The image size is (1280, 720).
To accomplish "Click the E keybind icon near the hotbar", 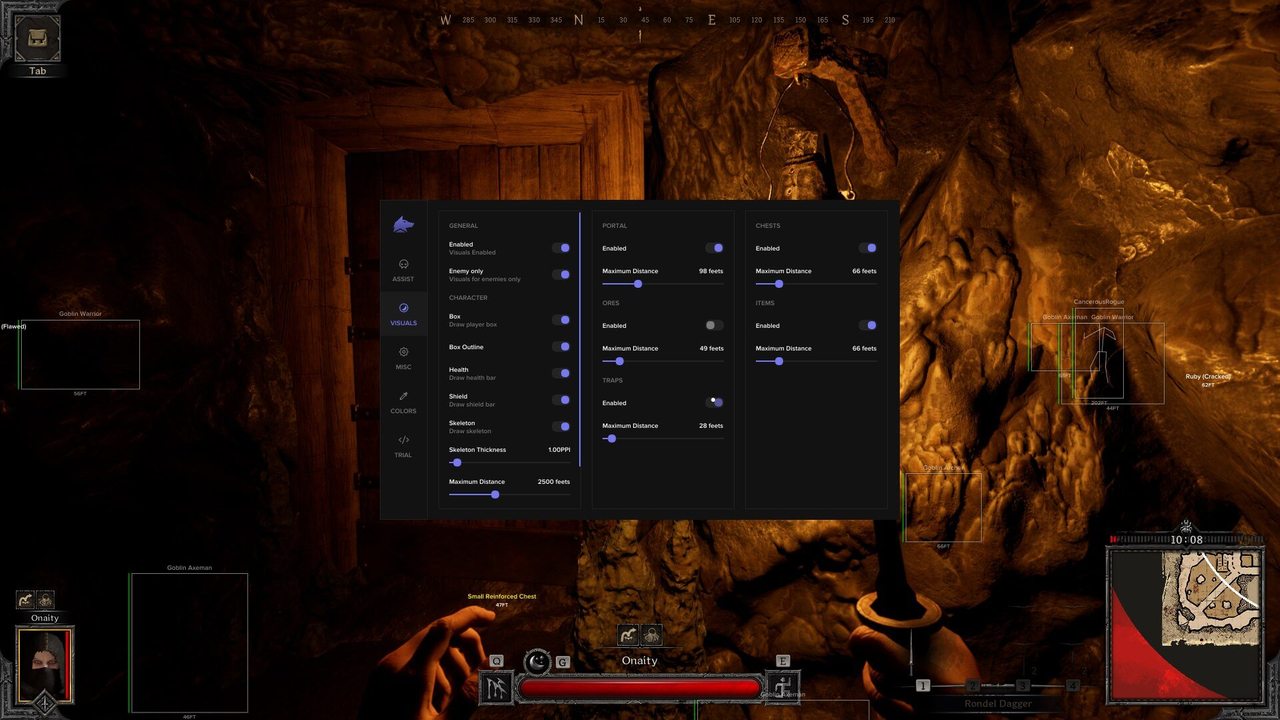I will 783,661.
